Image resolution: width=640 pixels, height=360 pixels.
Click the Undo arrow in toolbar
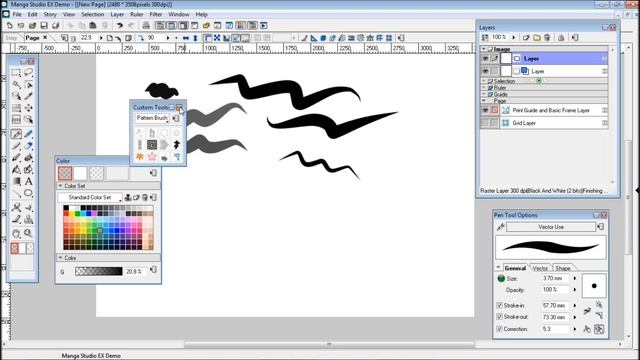click(x=120, y=26)
